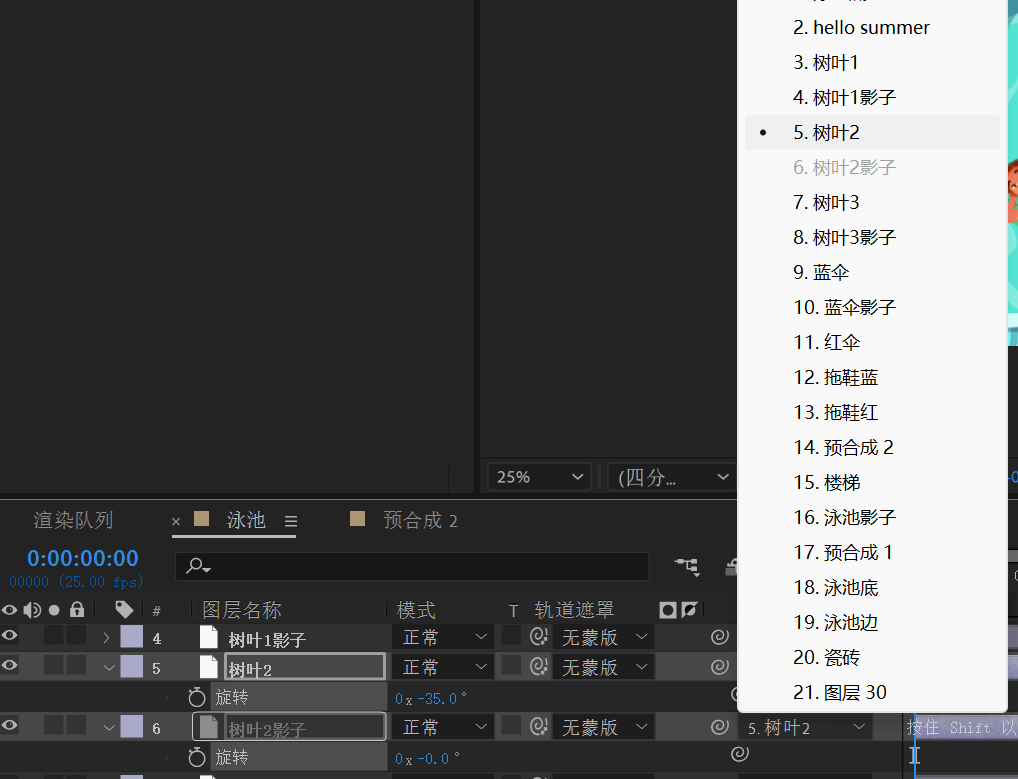Click the timeline layer search field

point(412,566)
